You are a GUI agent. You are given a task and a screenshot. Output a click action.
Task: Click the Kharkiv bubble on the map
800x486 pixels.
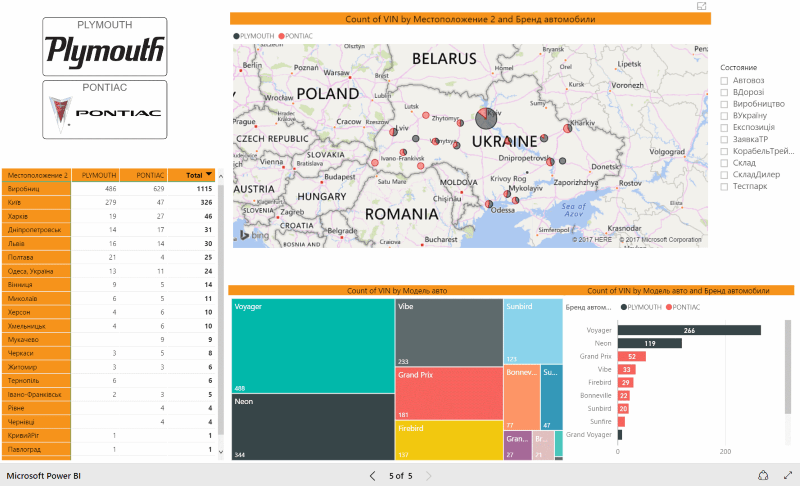(567, 129)
